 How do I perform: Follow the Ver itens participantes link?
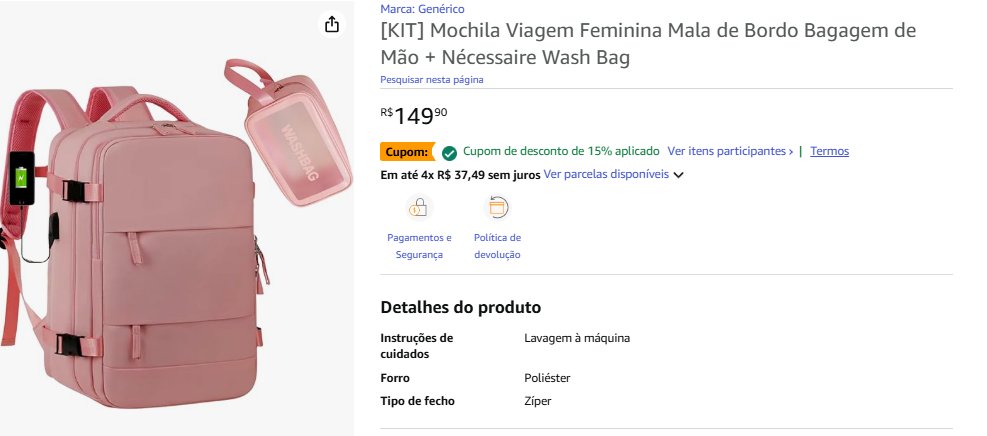[x=730, y=151]
